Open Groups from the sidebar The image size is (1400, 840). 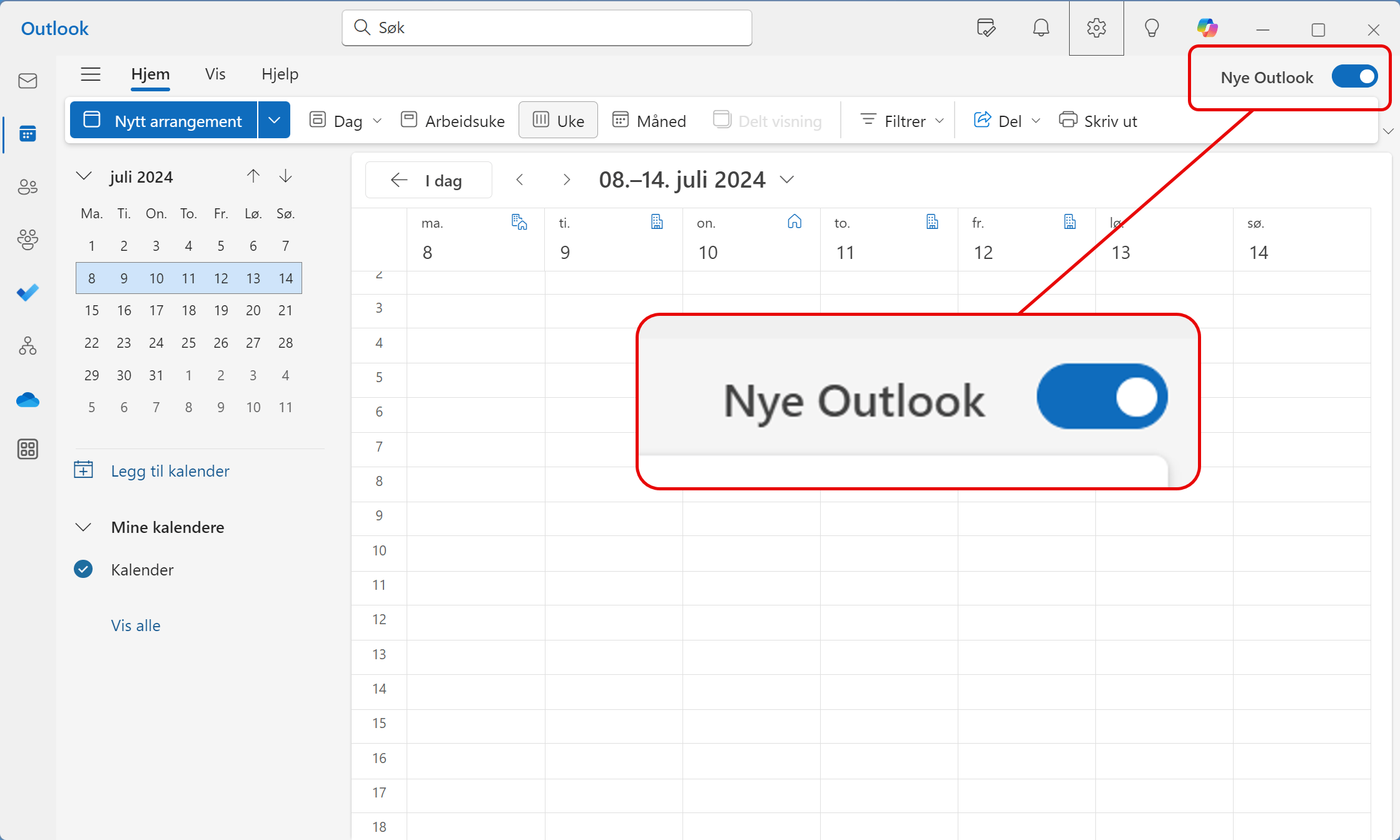coord(28,240)
